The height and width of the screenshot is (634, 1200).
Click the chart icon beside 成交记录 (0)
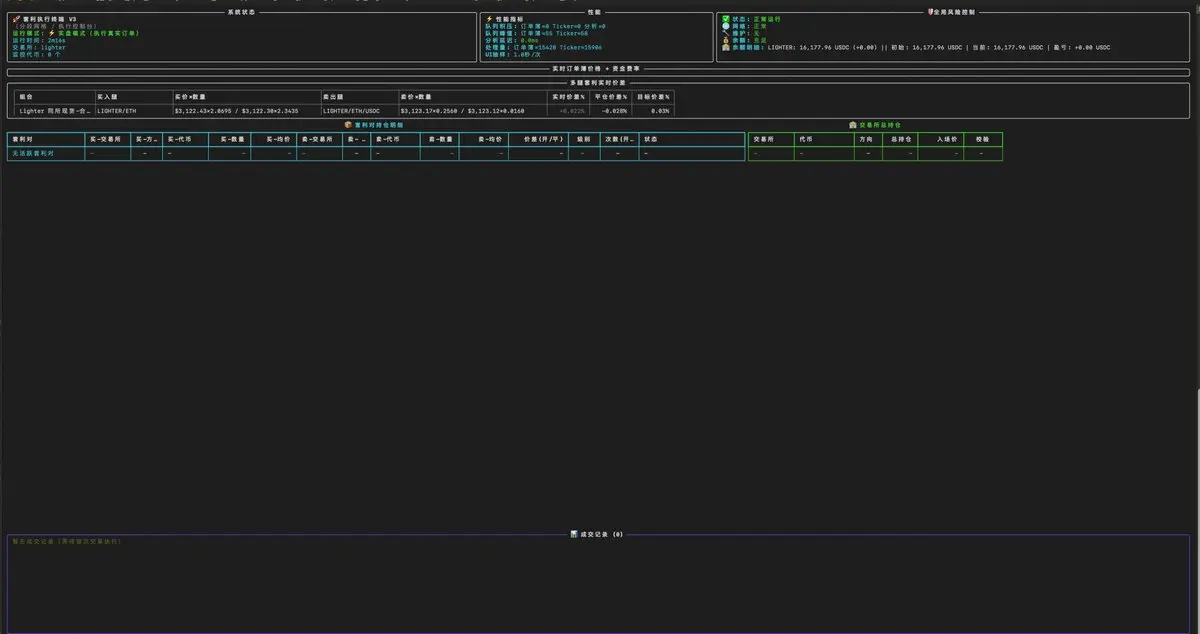pos(574,534)
